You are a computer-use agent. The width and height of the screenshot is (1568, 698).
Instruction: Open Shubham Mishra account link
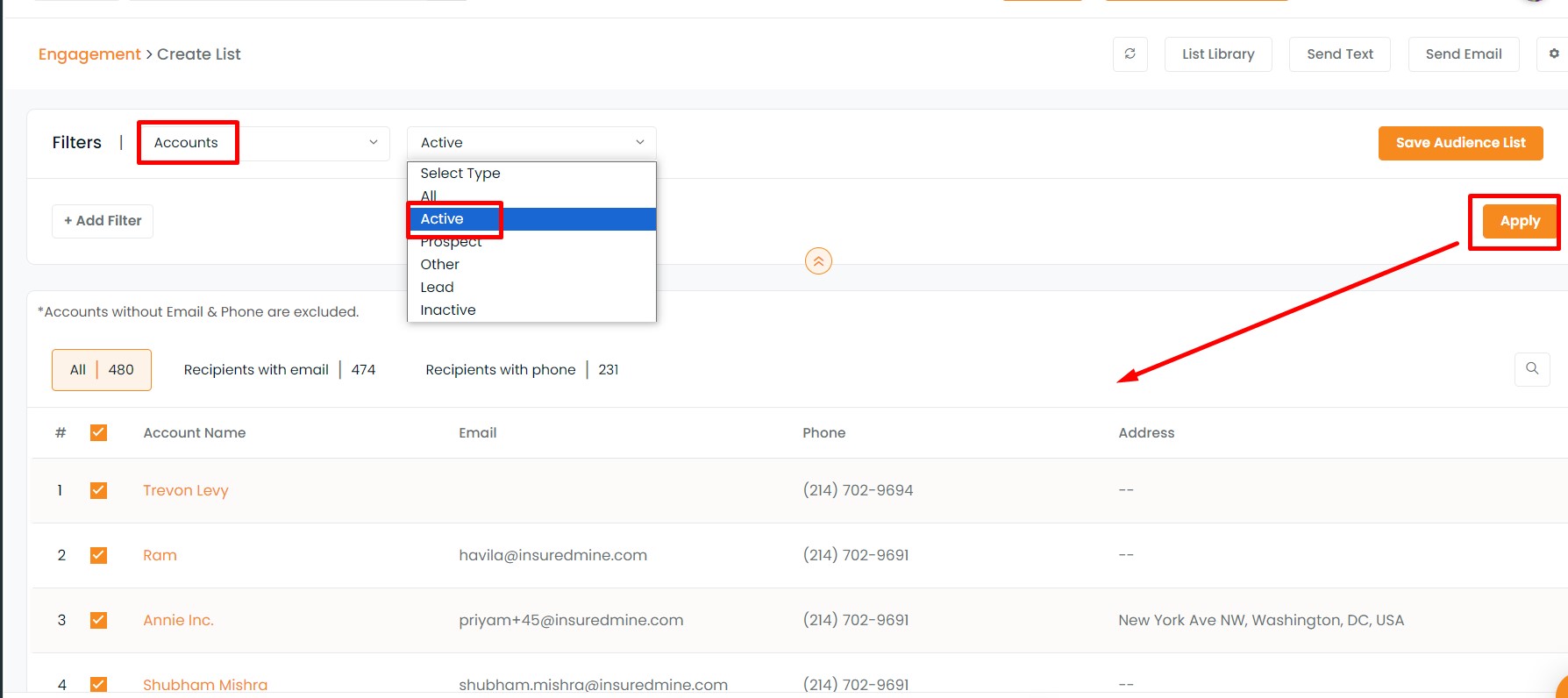click(205, 685)
